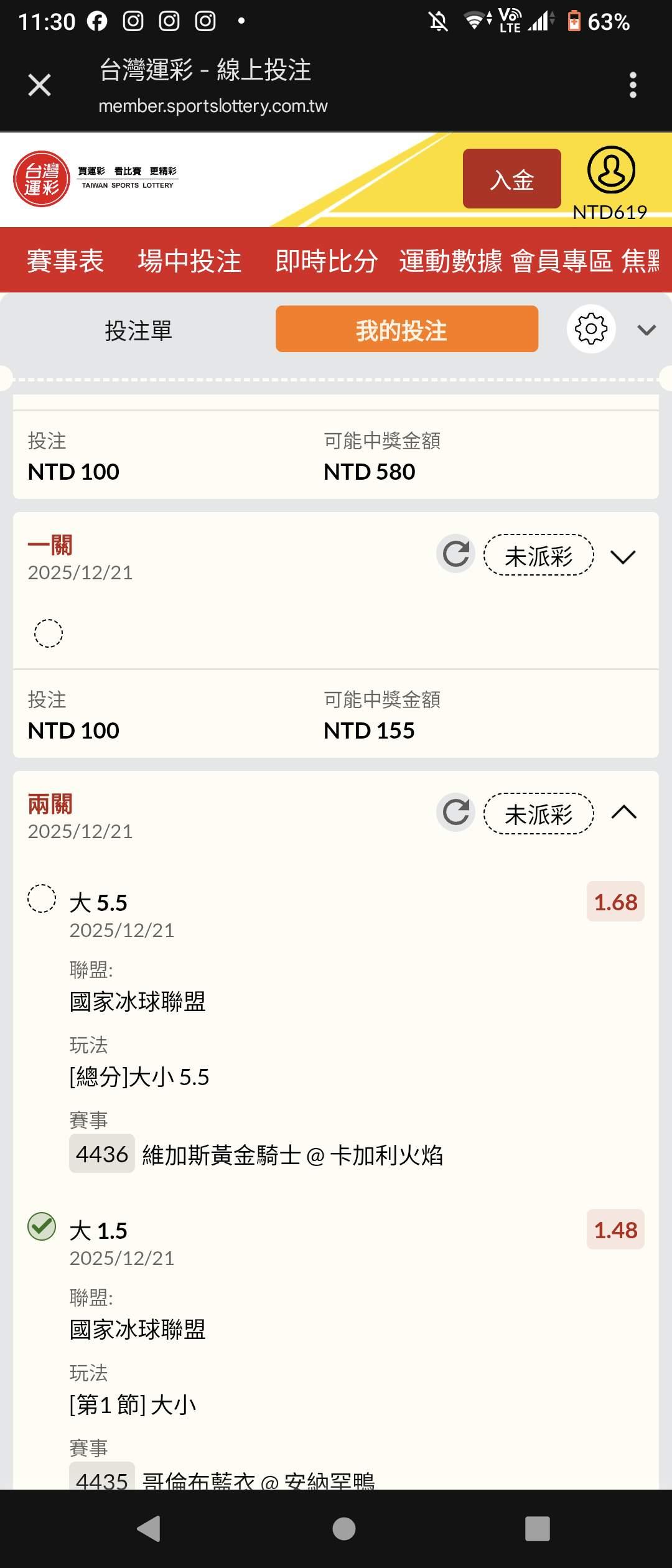Tap the Taiwan Sports Lottery logo
Screen dimensions: 672x1568
point(42,179)
